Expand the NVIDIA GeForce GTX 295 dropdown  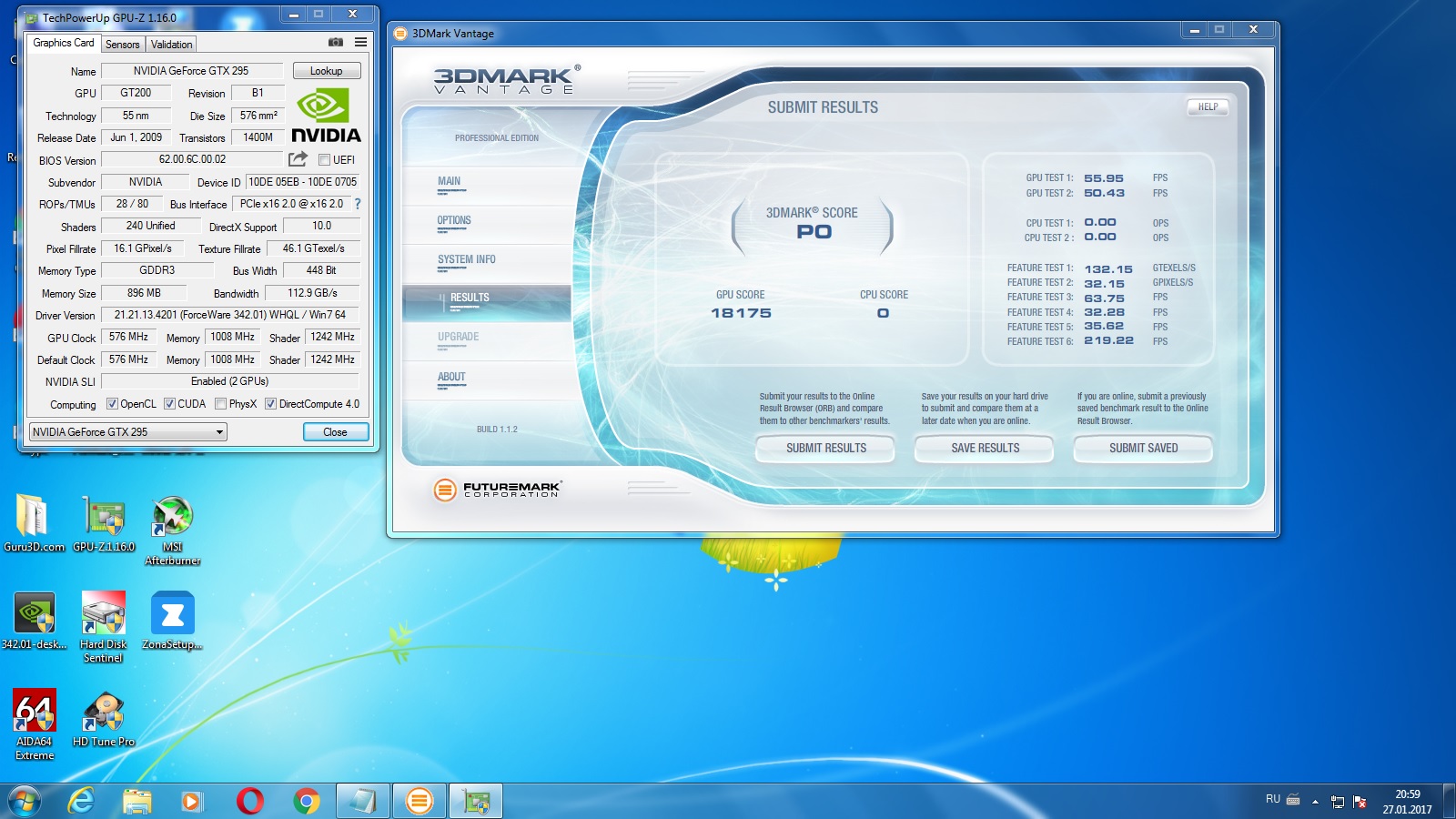219,432
